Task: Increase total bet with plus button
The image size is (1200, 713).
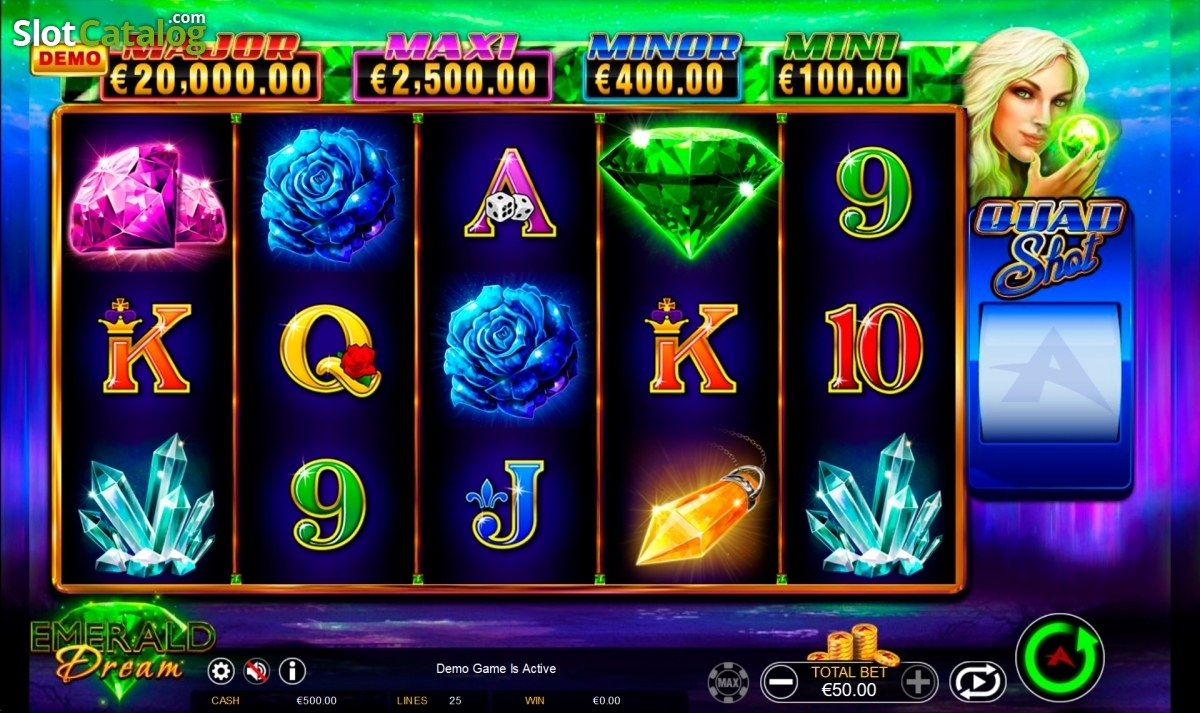Action: (x=918, y=682)
